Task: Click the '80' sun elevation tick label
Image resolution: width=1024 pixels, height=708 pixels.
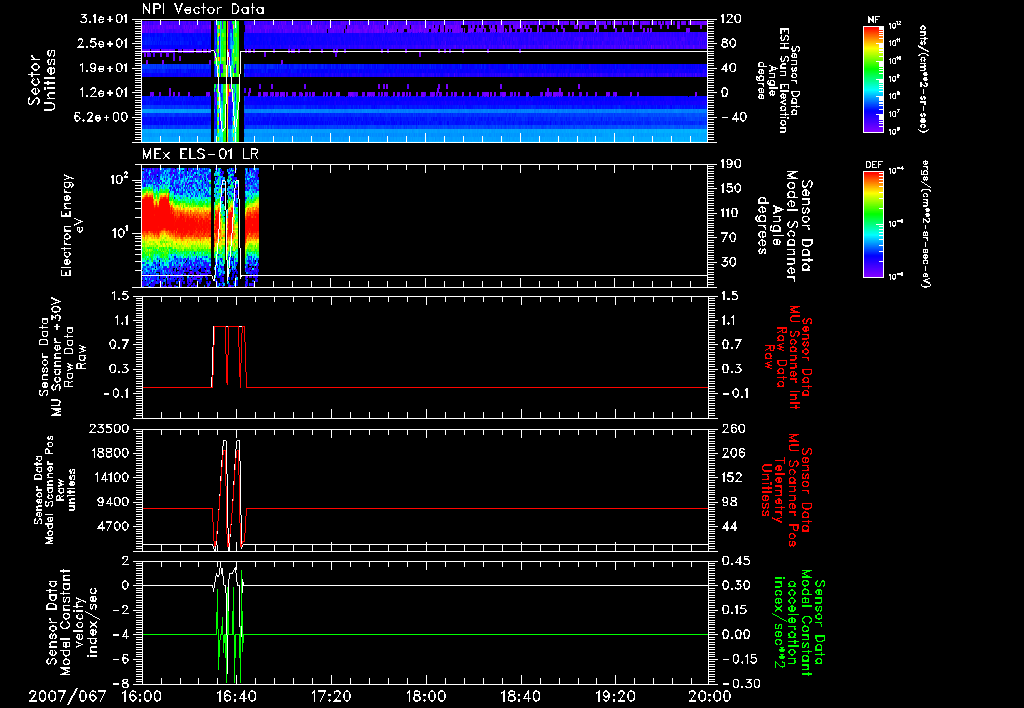Action: [728, 43]
